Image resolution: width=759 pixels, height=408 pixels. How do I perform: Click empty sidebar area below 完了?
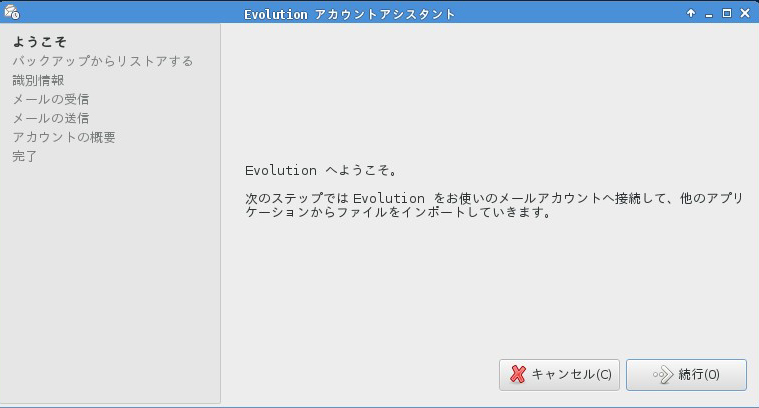pyautogui.click(x=110, y=280)
